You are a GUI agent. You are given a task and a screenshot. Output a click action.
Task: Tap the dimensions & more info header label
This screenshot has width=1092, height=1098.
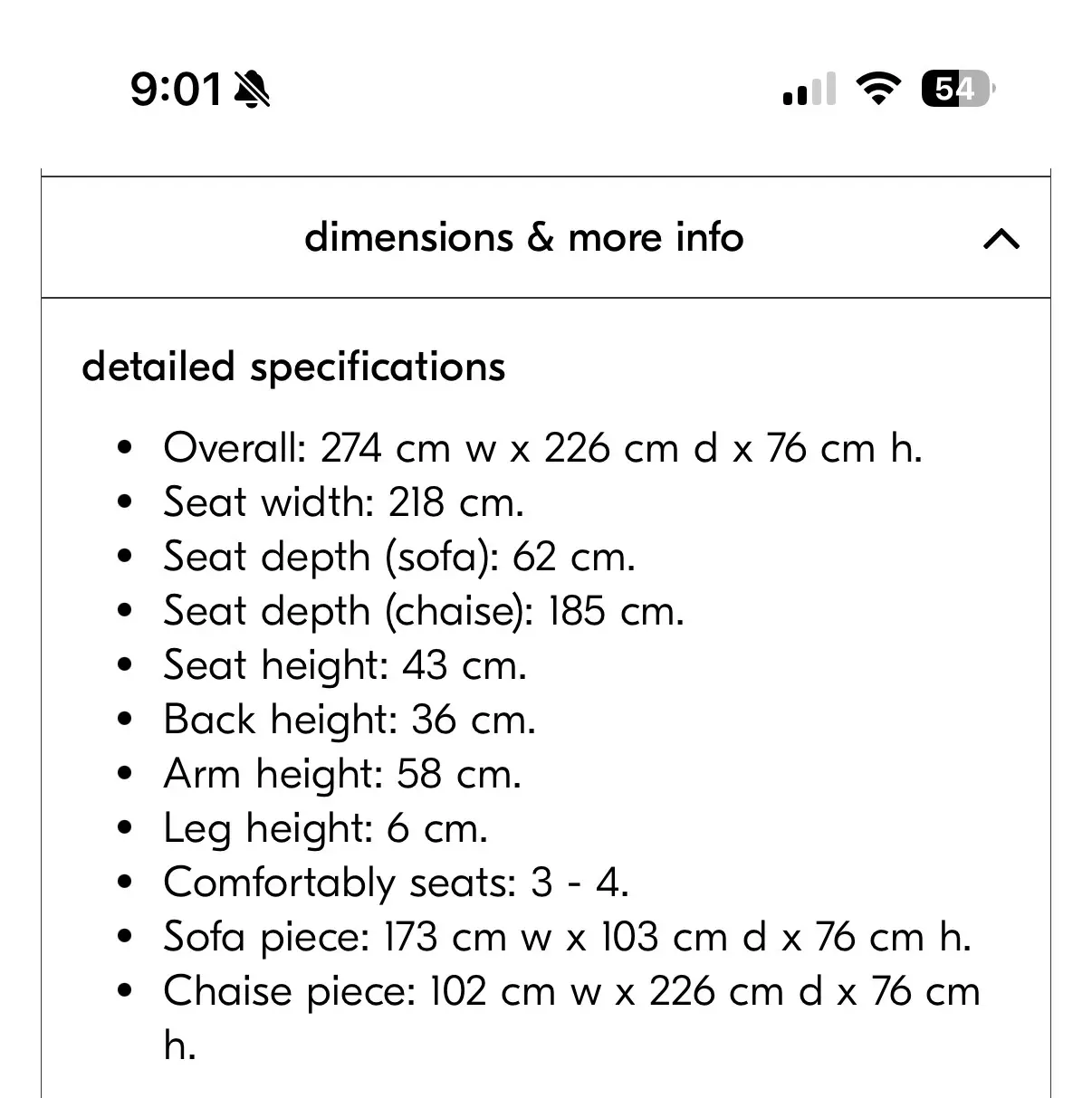point(523,237)
